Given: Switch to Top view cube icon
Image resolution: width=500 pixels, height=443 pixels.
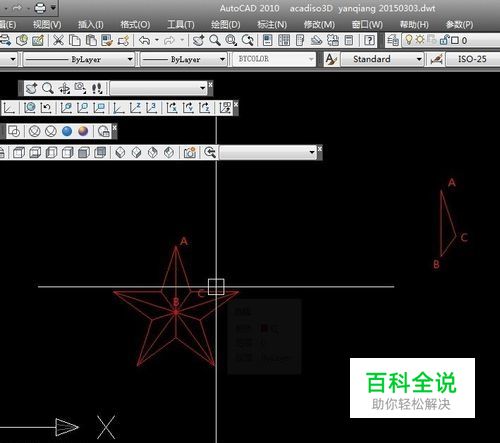Looking at the screenshot, I should (19, 153).
